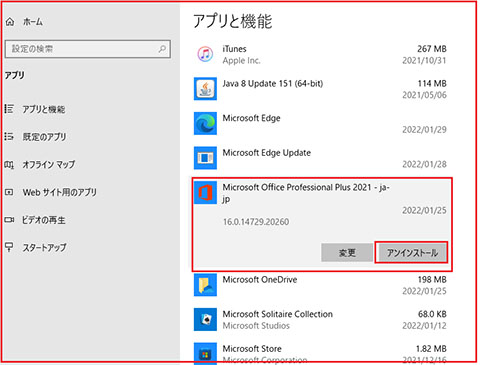Click the 既定のアプリ sidebar icon
This screenshot has height=365, width=480.
click(9, 136)
